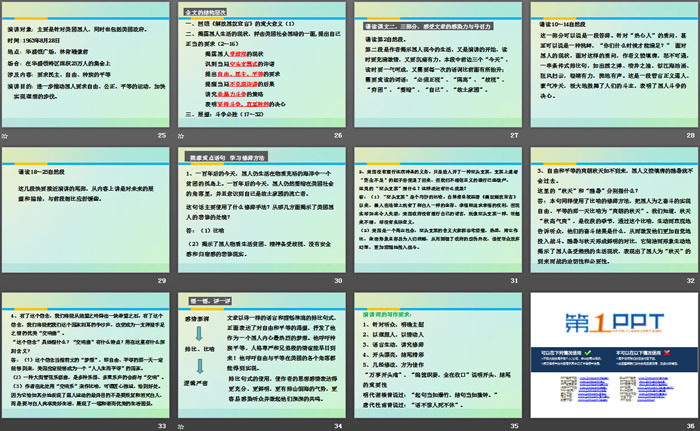Click slide number 32 label
Screen dimensions: 700x431
[691, 280]
